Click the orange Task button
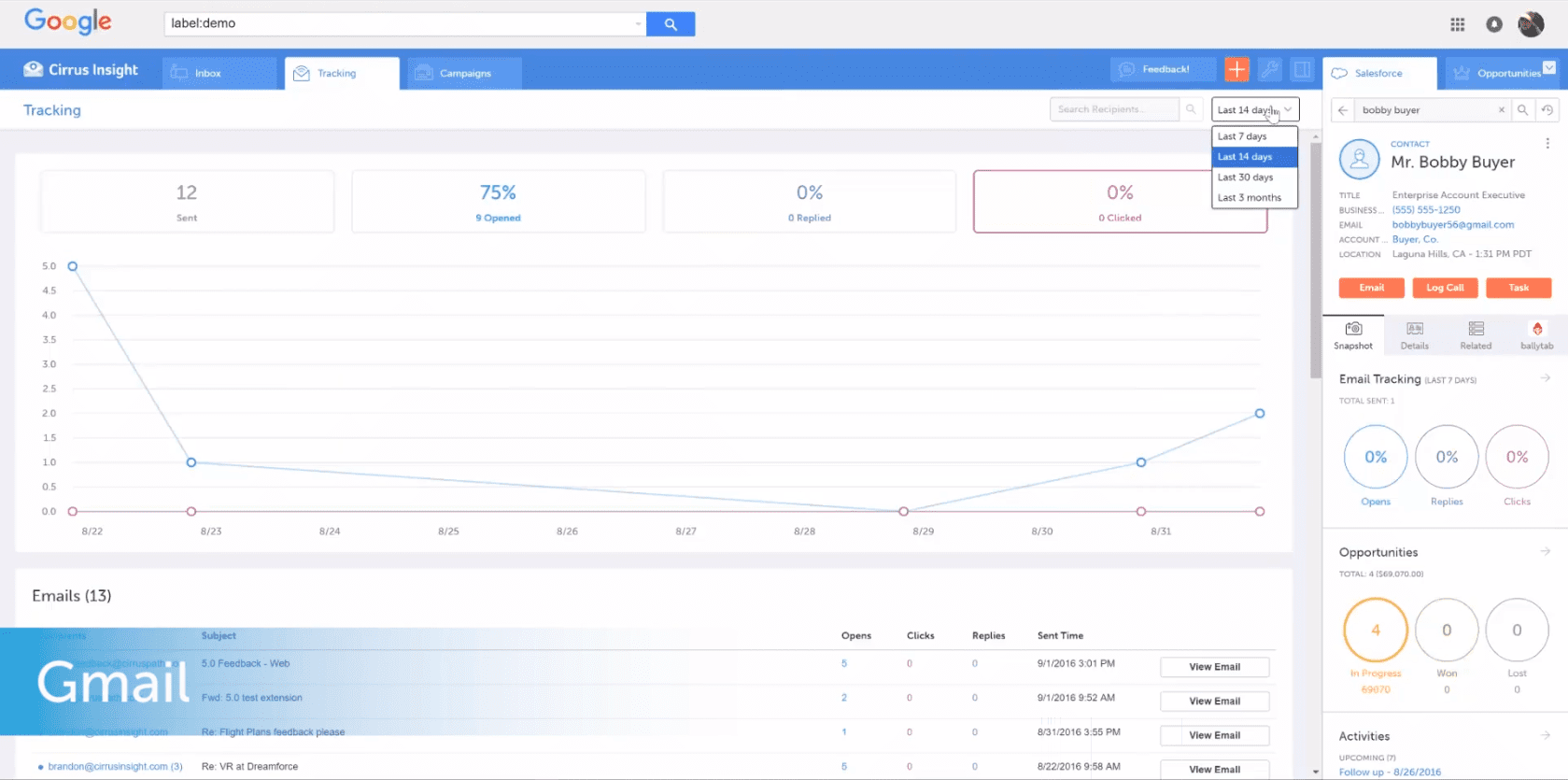The height and width of the screenshot is (780, 1568). [x=1519, y=288]
